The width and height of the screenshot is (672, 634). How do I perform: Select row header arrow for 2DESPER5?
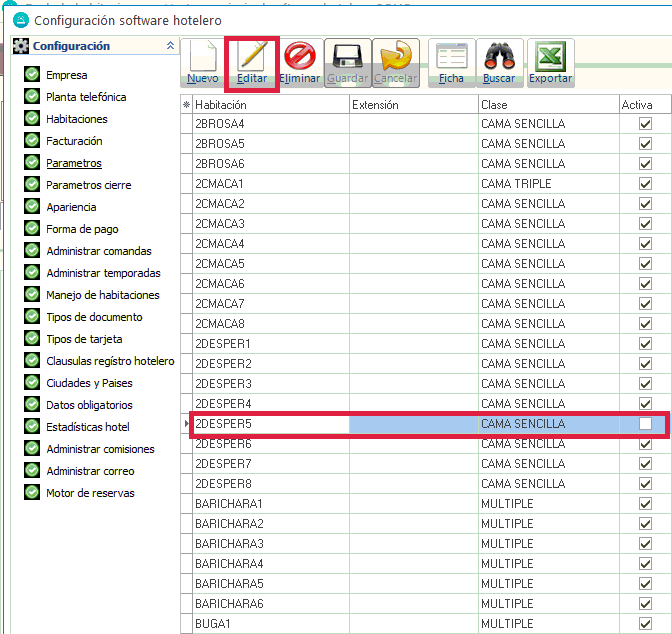point(186,424)
